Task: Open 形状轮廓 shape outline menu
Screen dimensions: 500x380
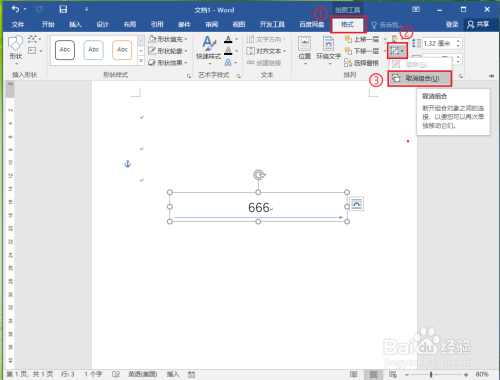Action: pyautogui.click(x=168, y=51)
